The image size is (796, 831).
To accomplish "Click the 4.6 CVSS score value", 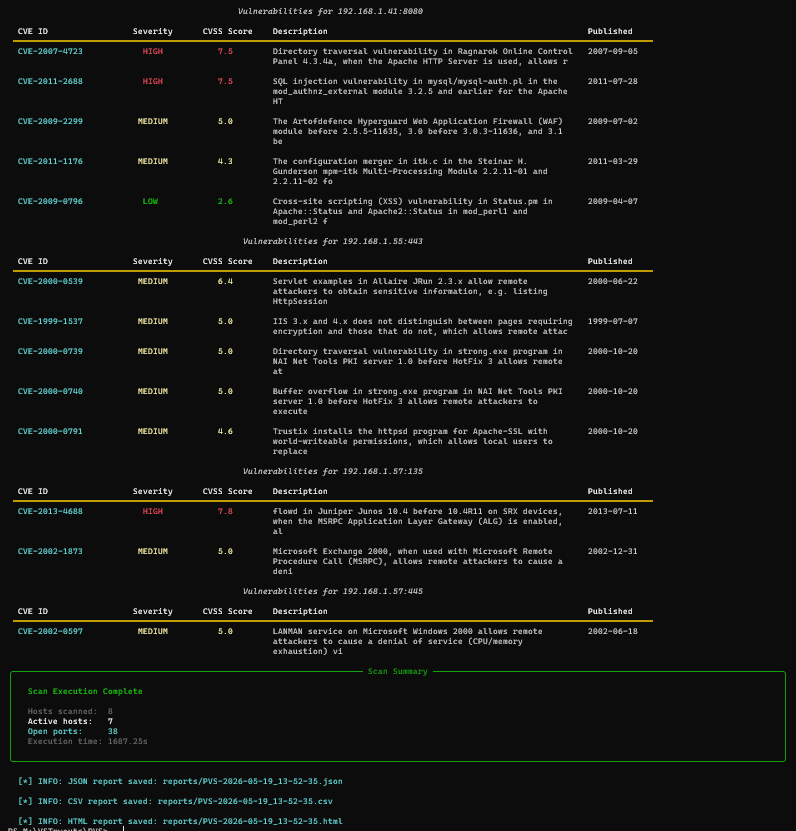I will pyautogui.click(x=225, y=431).
